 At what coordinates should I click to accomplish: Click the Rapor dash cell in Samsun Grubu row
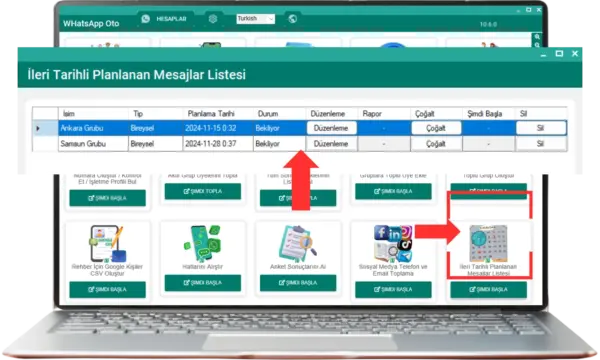click(x=384, y=144)
